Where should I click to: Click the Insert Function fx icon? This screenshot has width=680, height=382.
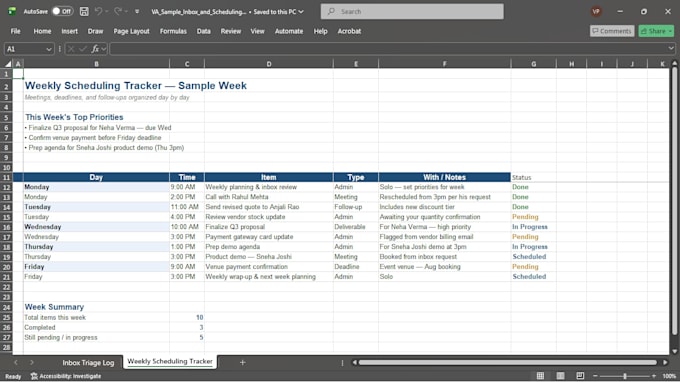pyautogui.click(x=95, y=49)
